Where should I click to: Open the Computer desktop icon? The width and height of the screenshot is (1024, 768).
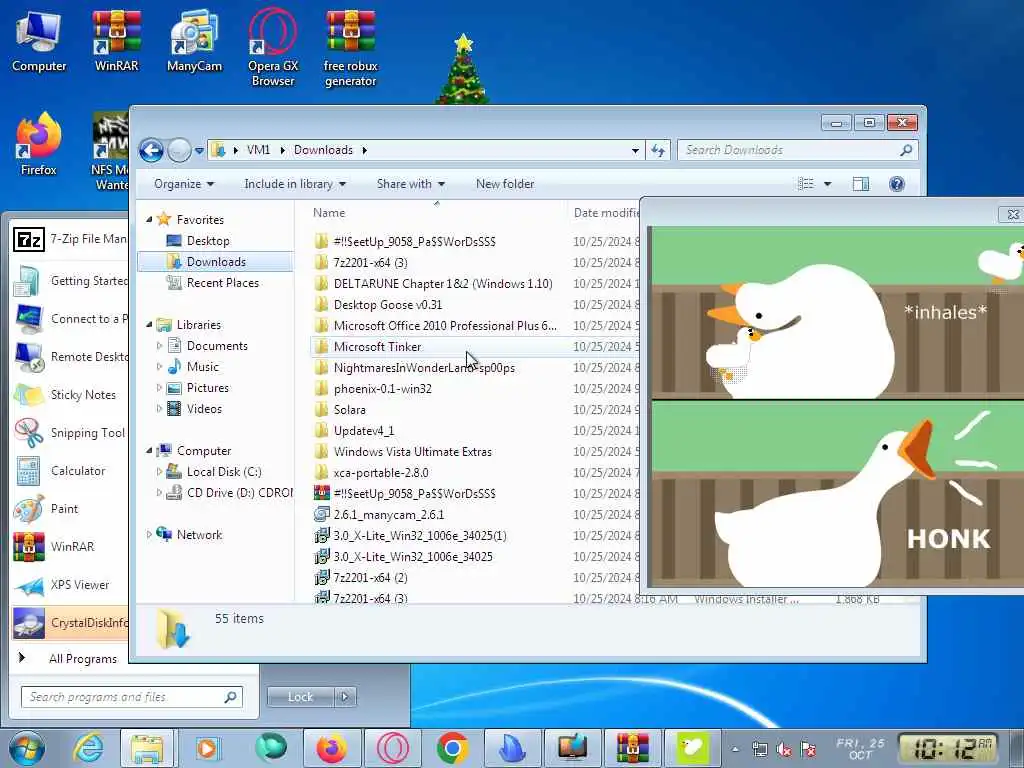[39, 41]
